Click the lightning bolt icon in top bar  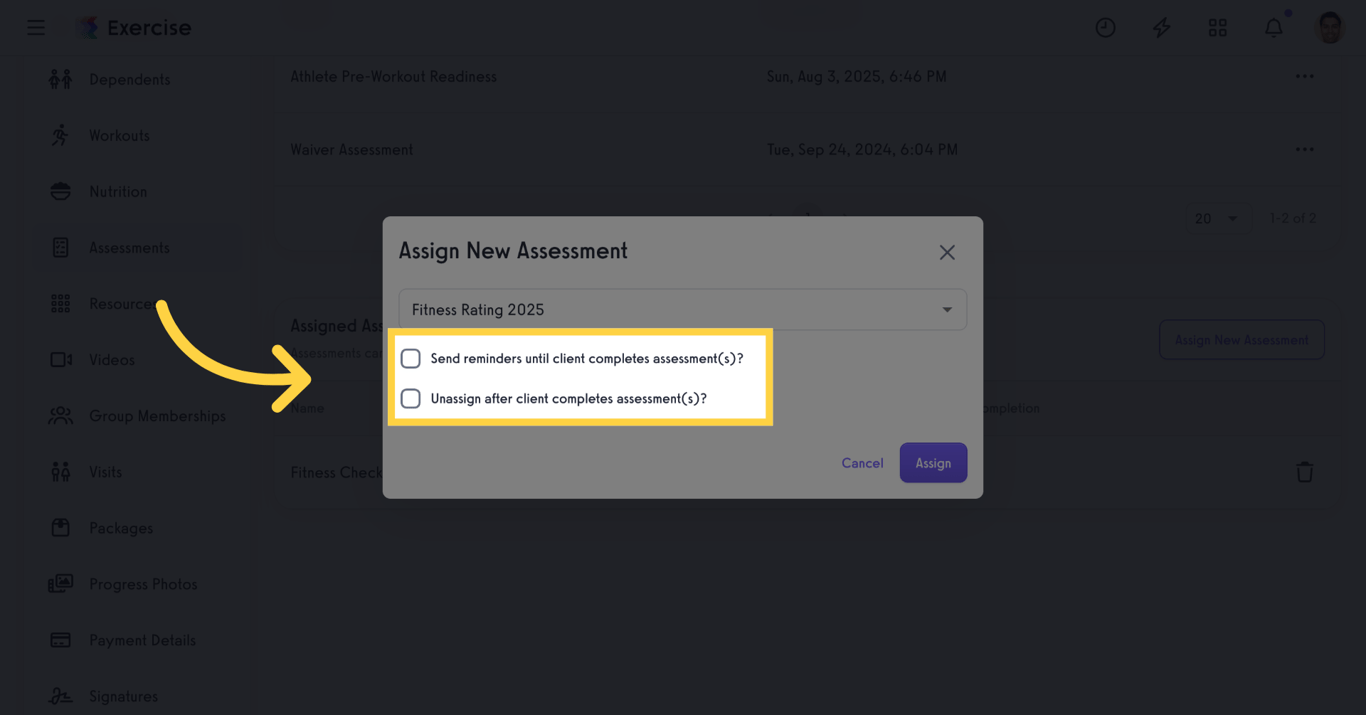click(1161, 27)
